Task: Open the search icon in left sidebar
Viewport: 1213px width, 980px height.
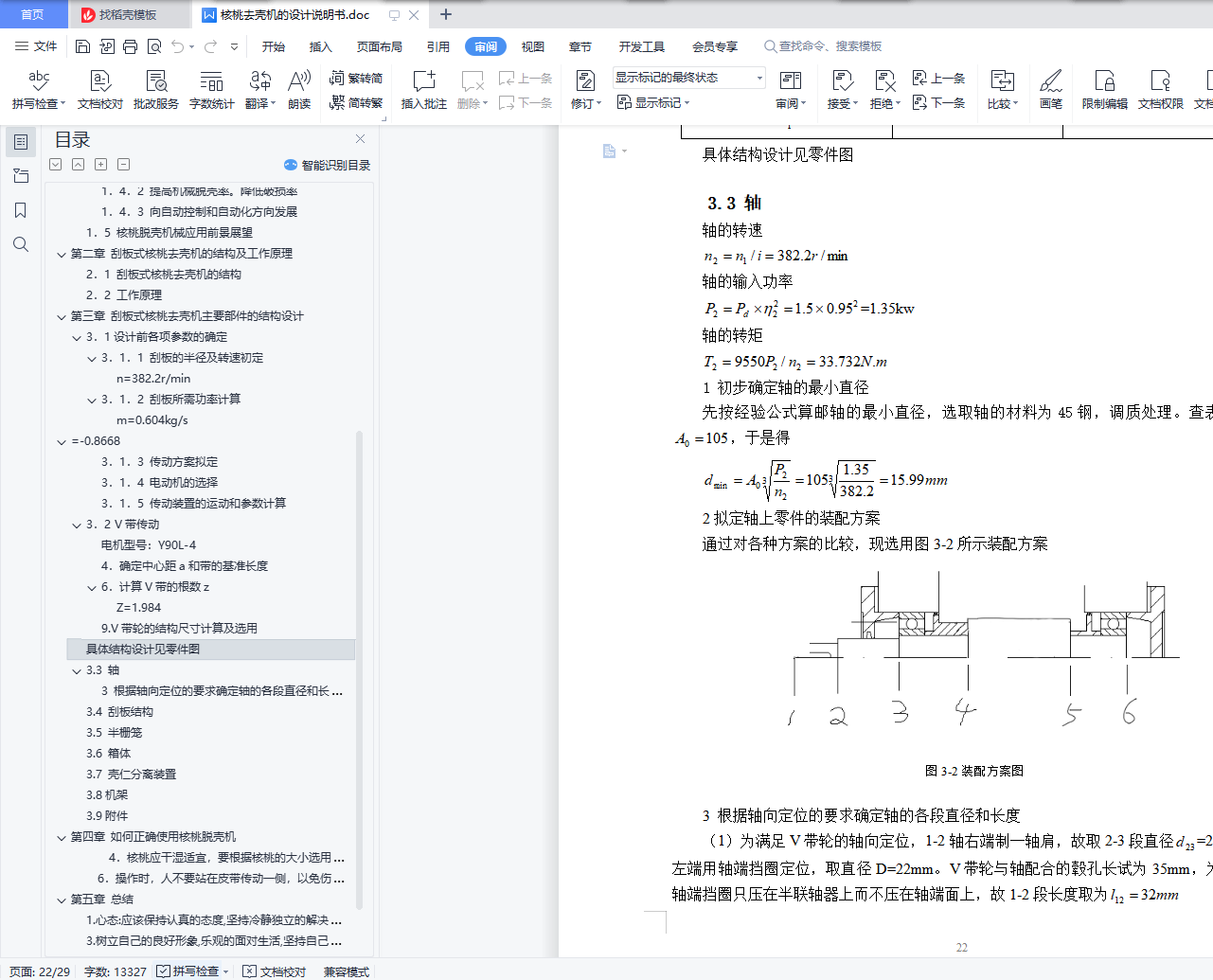Action: 21,244
